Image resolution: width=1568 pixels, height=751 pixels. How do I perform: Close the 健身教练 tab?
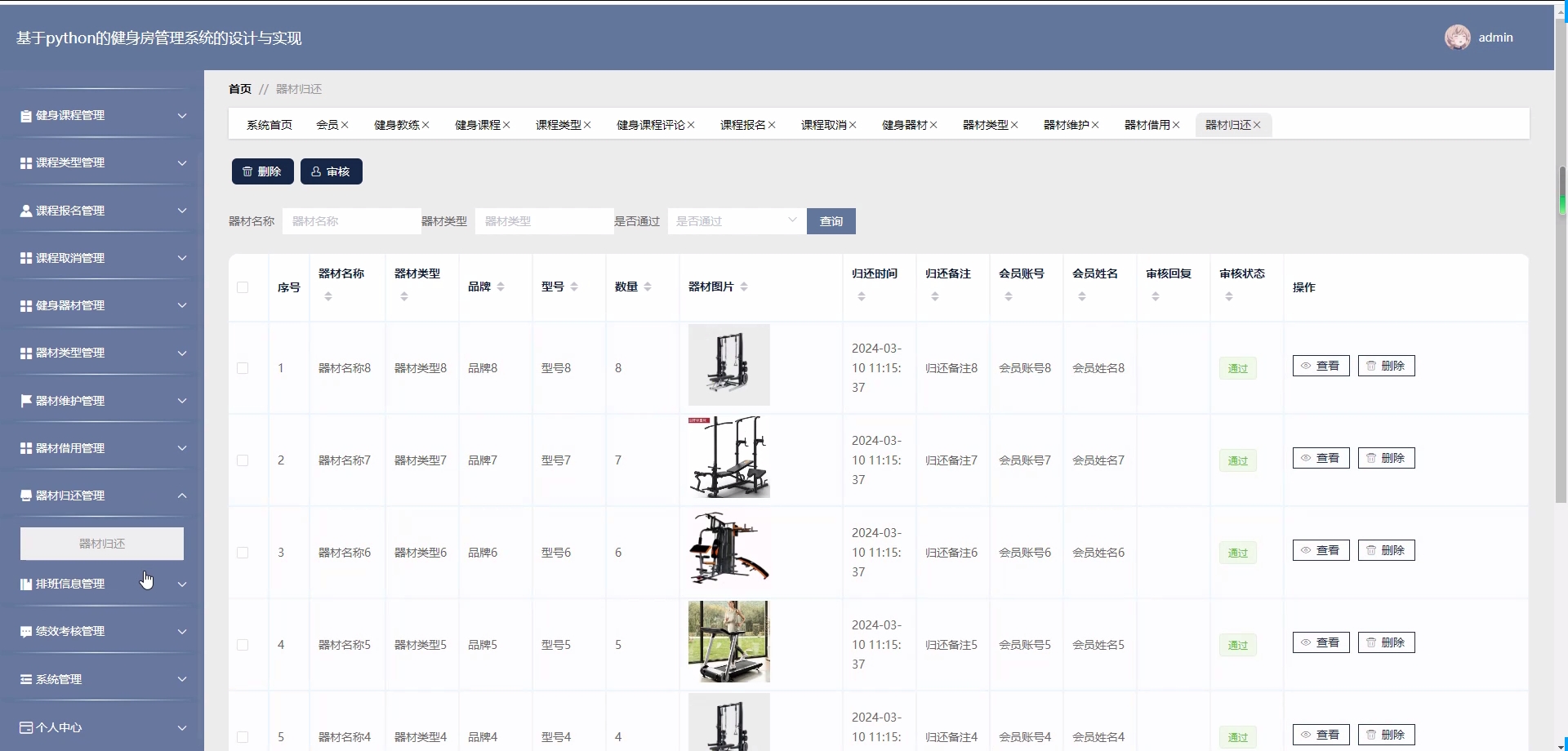point(425,125)
